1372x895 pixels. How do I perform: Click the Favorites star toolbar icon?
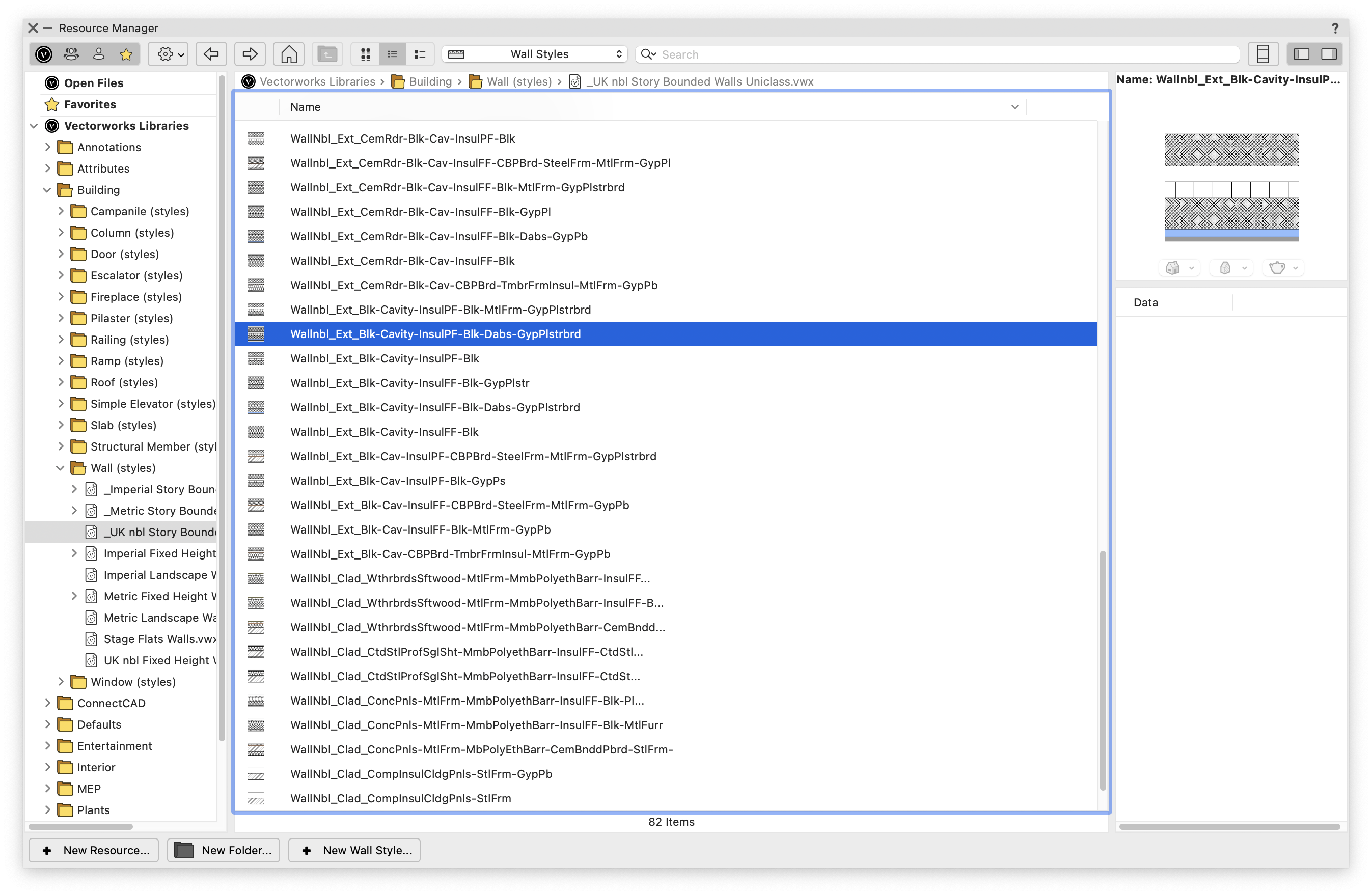coord(126,54)
